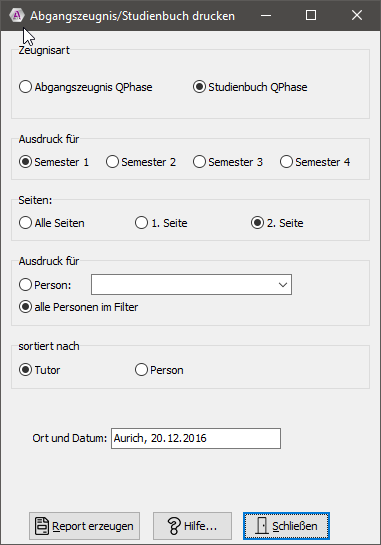Select Abgangszeugnis QPhase option
381x545 pixels.
pos(86,87)
